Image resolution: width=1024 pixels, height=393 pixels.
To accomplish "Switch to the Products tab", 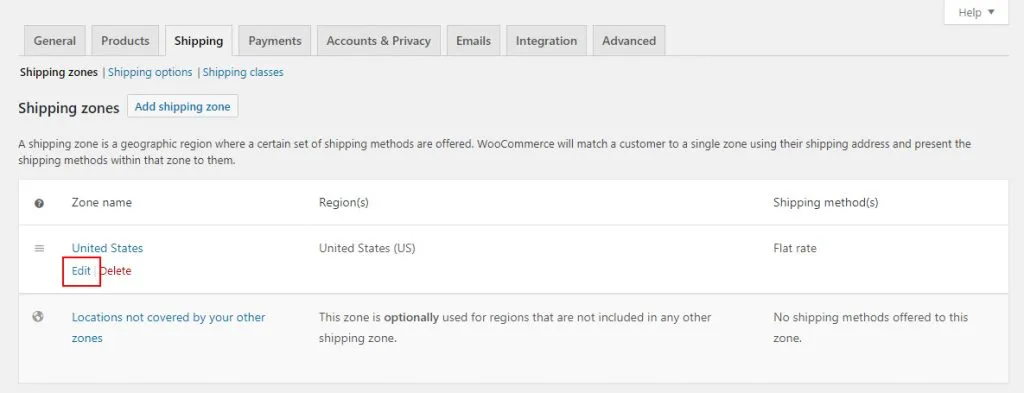I will (x=125, y=40).
